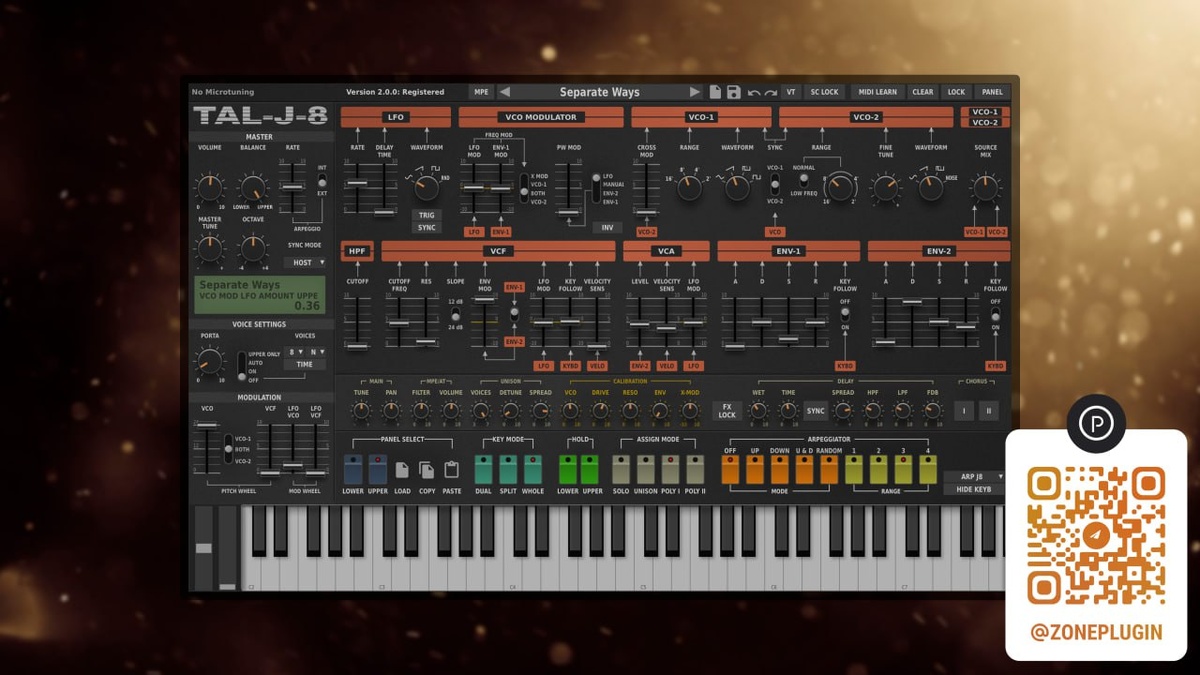Open the voices count 8 dropdown
The height and width of the screenshot is (675, 1200).
(x=295, y=352)
